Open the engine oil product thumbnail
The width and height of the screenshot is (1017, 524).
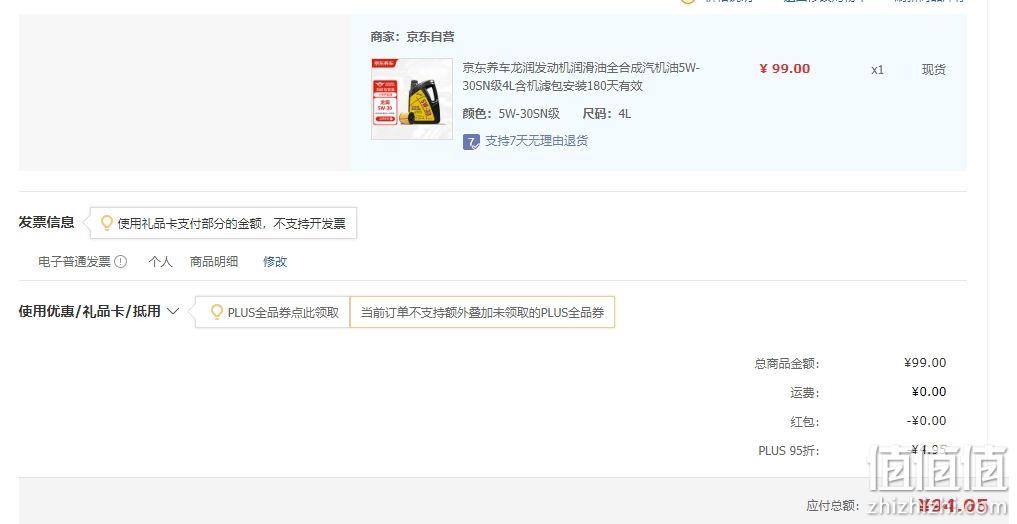click(x=412, y=99)
